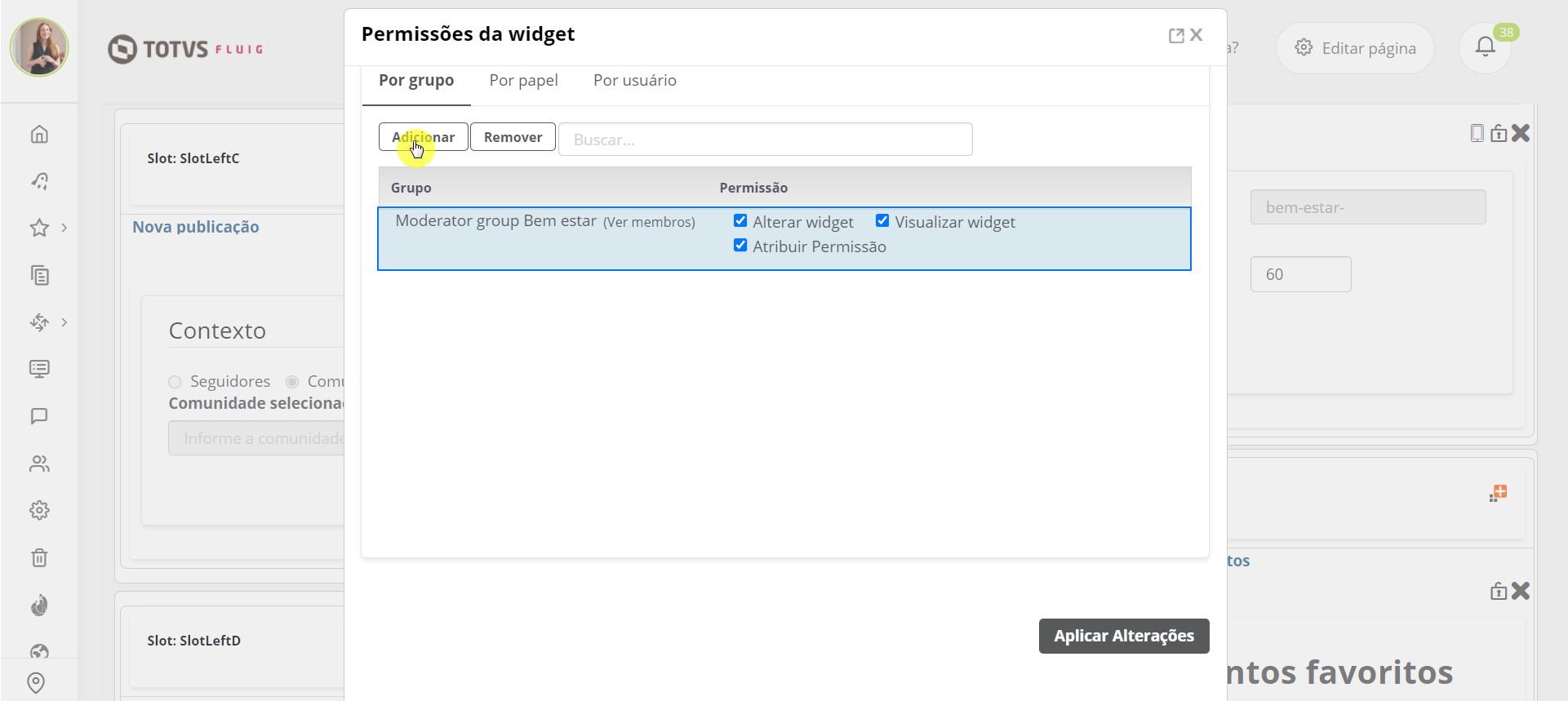
Task: Open dialog in new window icon
Action: tap(1176, 35)
